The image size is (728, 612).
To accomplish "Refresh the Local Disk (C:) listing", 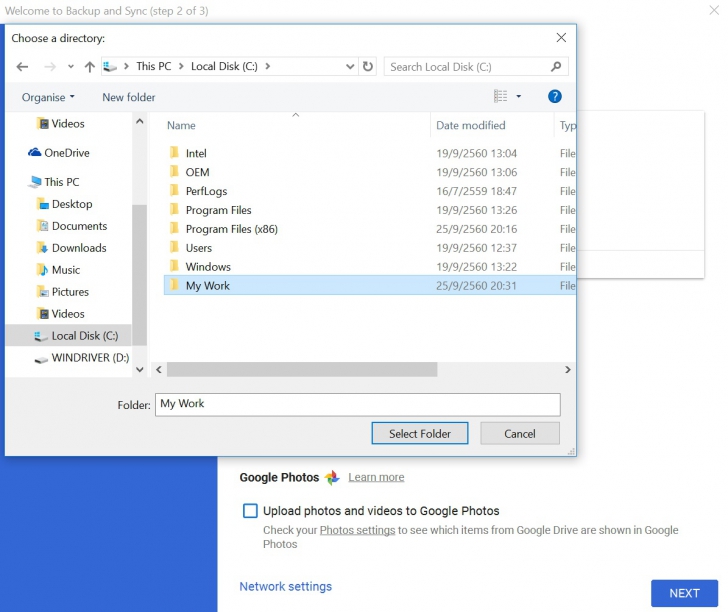I will click(368, 66).
